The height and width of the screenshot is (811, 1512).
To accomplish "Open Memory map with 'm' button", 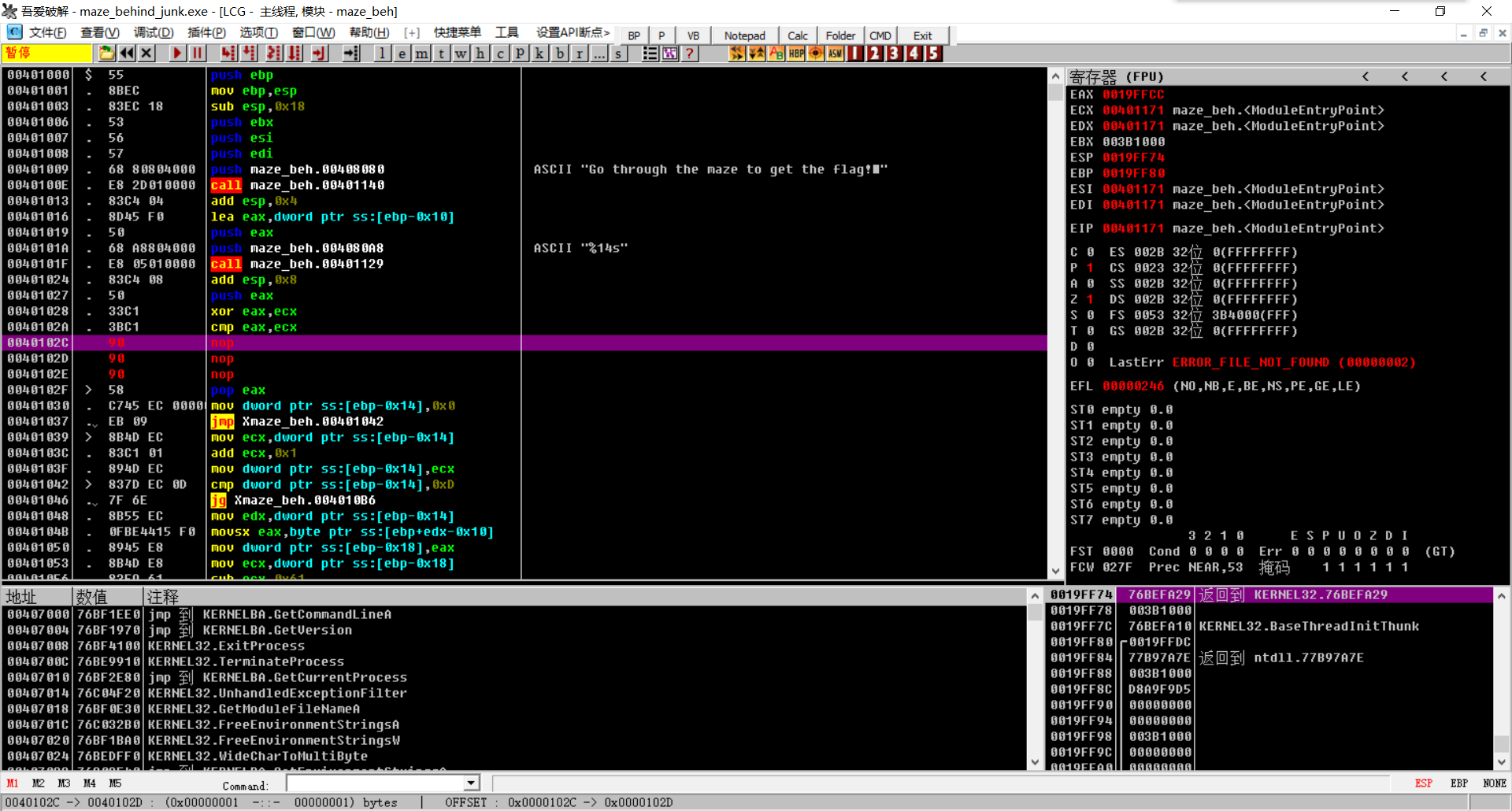I will (421, 53).
